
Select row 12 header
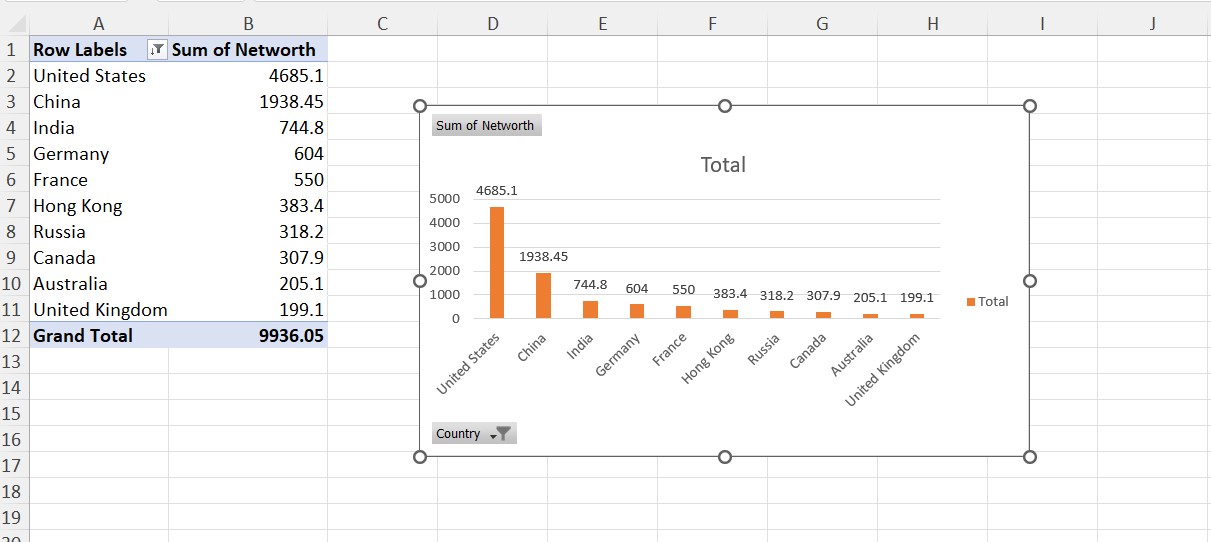(x=13, y=336)
